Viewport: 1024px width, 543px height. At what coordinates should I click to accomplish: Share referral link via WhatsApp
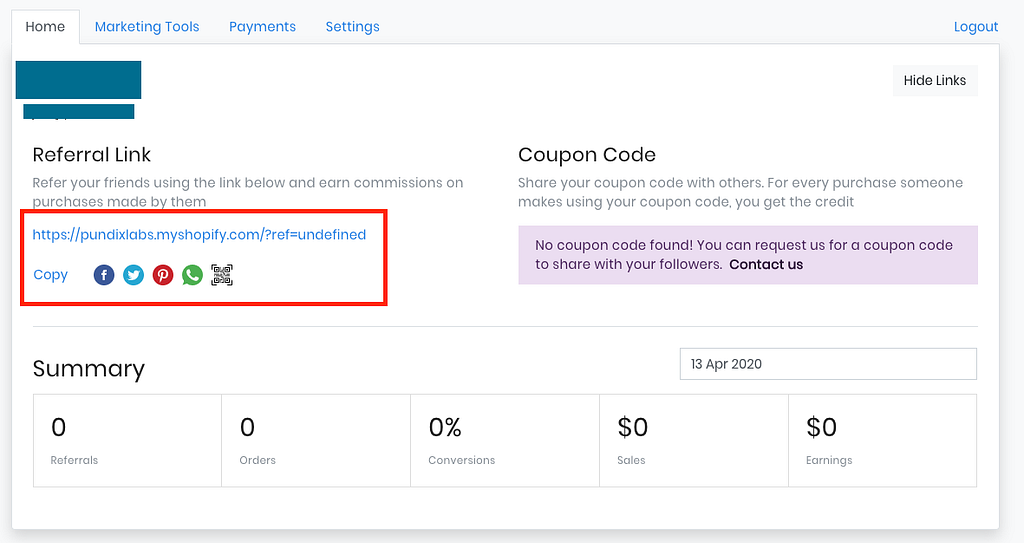click(192, 275)
